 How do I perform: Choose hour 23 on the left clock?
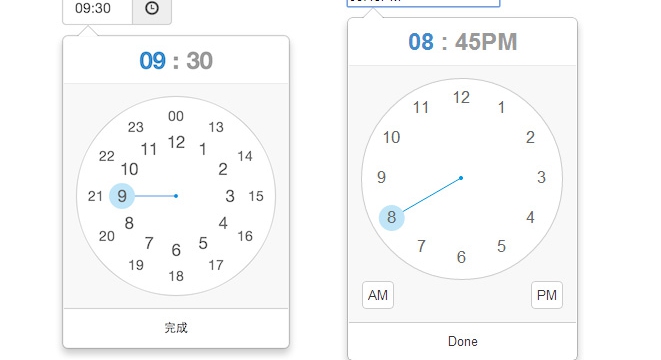coord(136,127)
